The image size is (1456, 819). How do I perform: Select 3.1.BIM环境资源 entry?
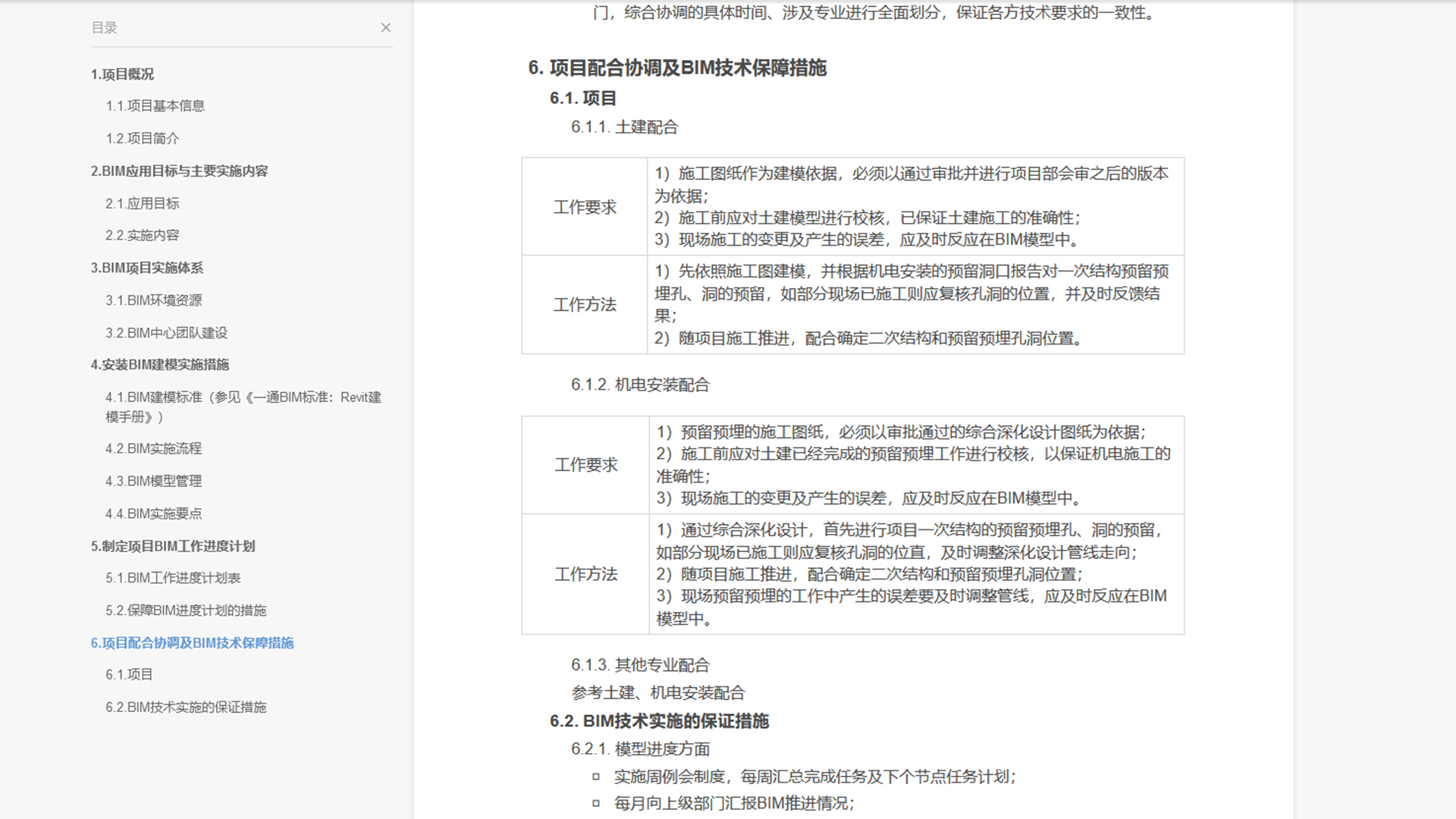click(154, 301)
